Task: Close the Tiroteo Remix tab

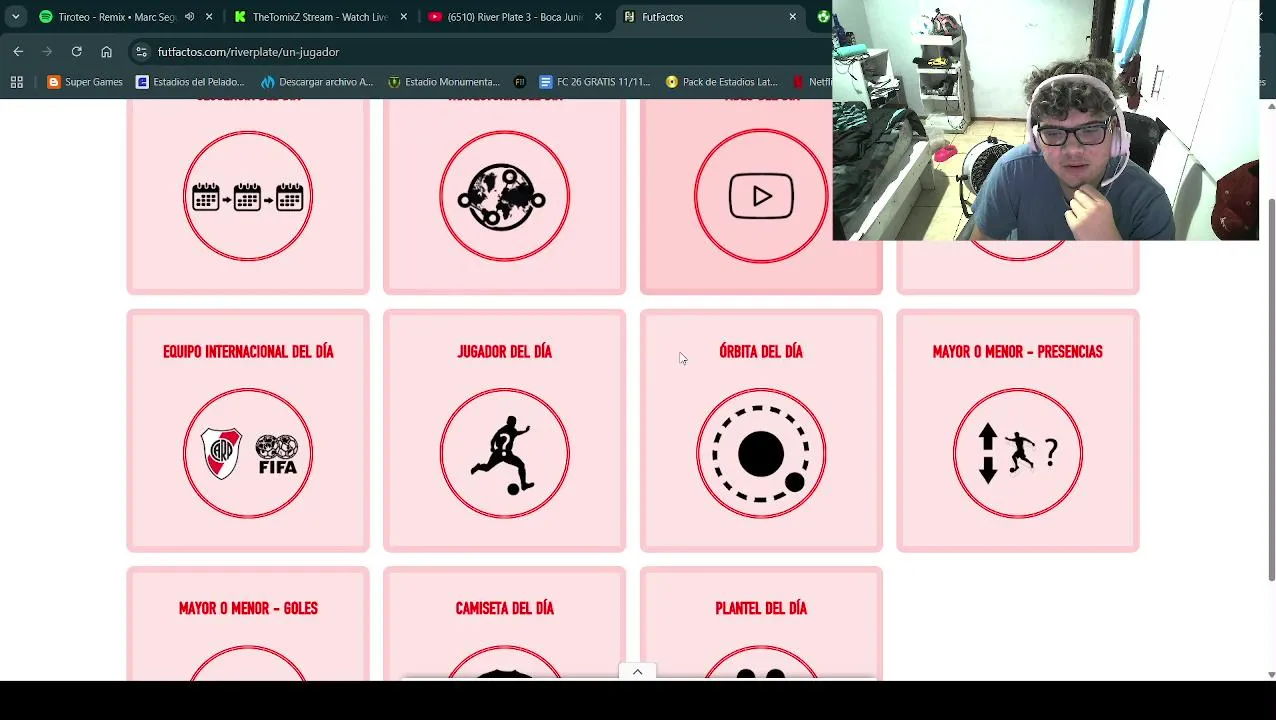Action: 209,17
